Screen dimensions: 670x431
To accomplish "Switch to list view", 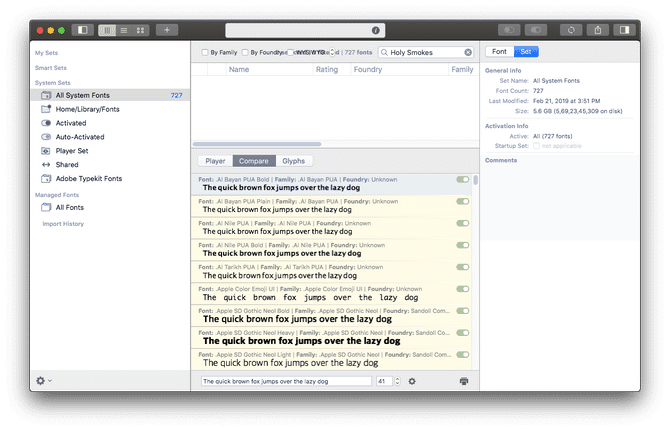I will [x=124, y=30].
